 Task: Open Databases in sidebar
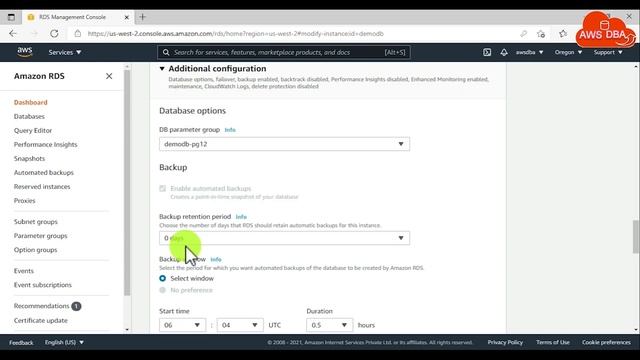(29, 117)
